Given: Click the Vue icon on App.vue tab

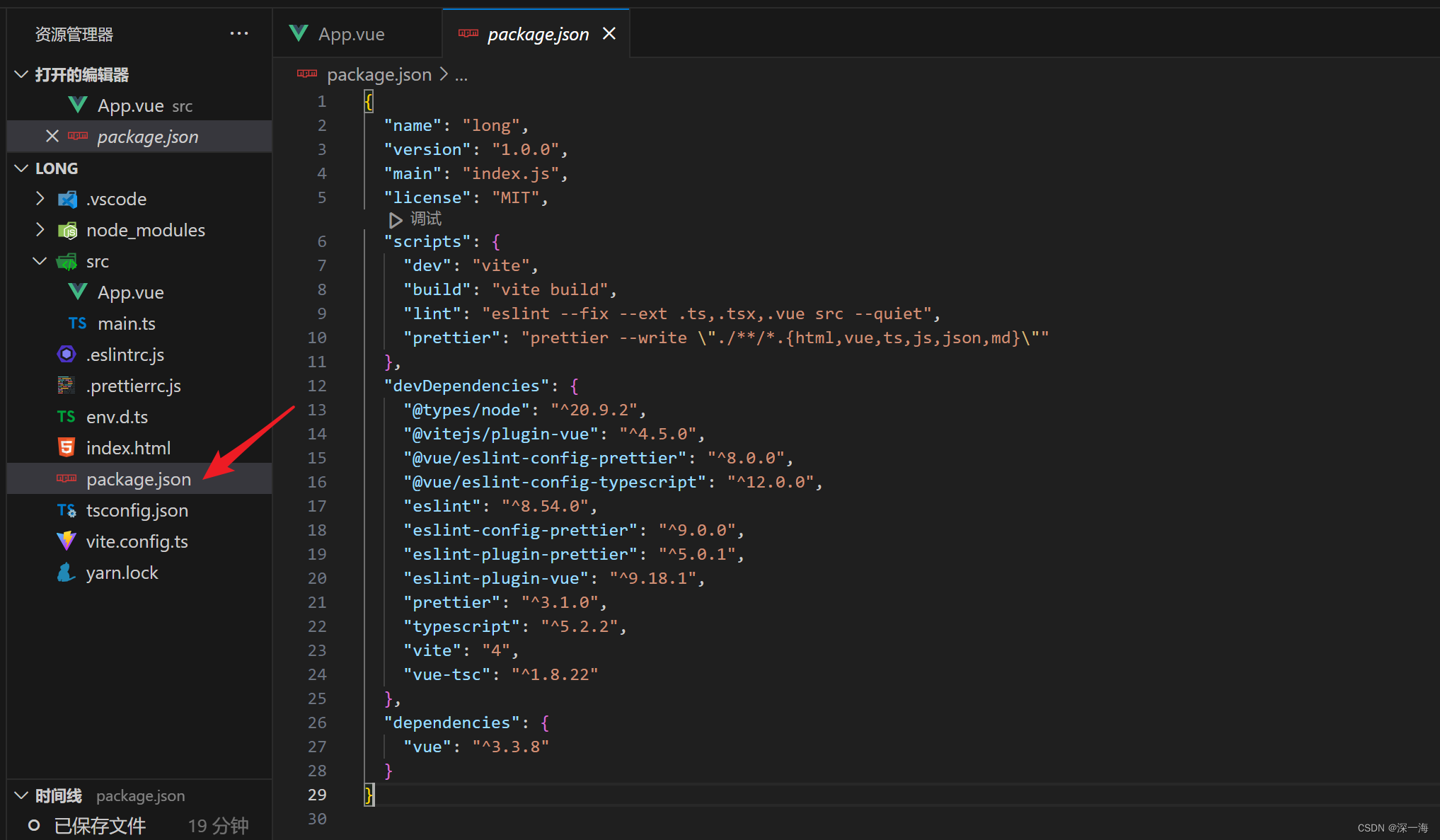Looking at the screenshot, I should [x=299, y=33].
